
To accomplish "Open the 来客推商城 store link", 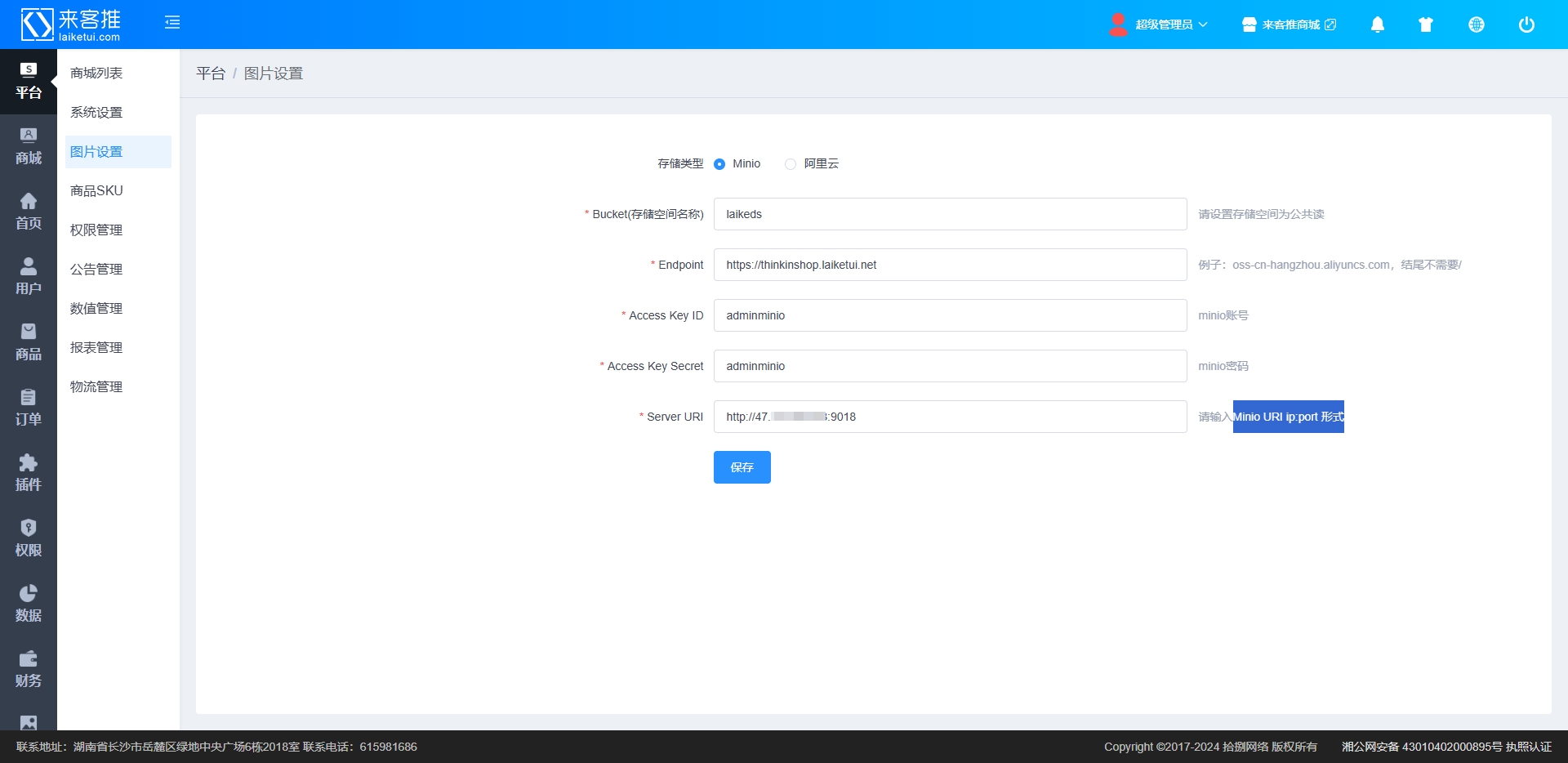I will (x=1289, y=25).
